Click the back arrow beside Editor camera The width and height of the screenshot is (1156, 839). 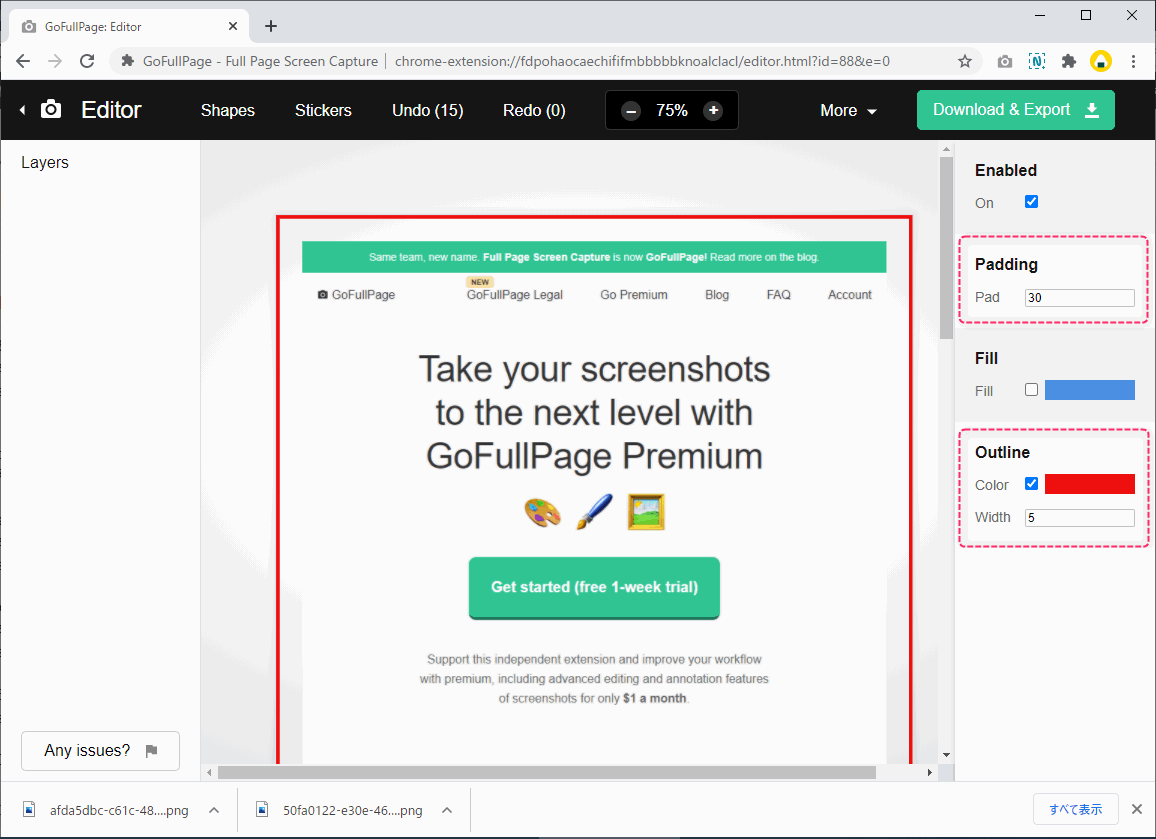(x=23, y=110)
